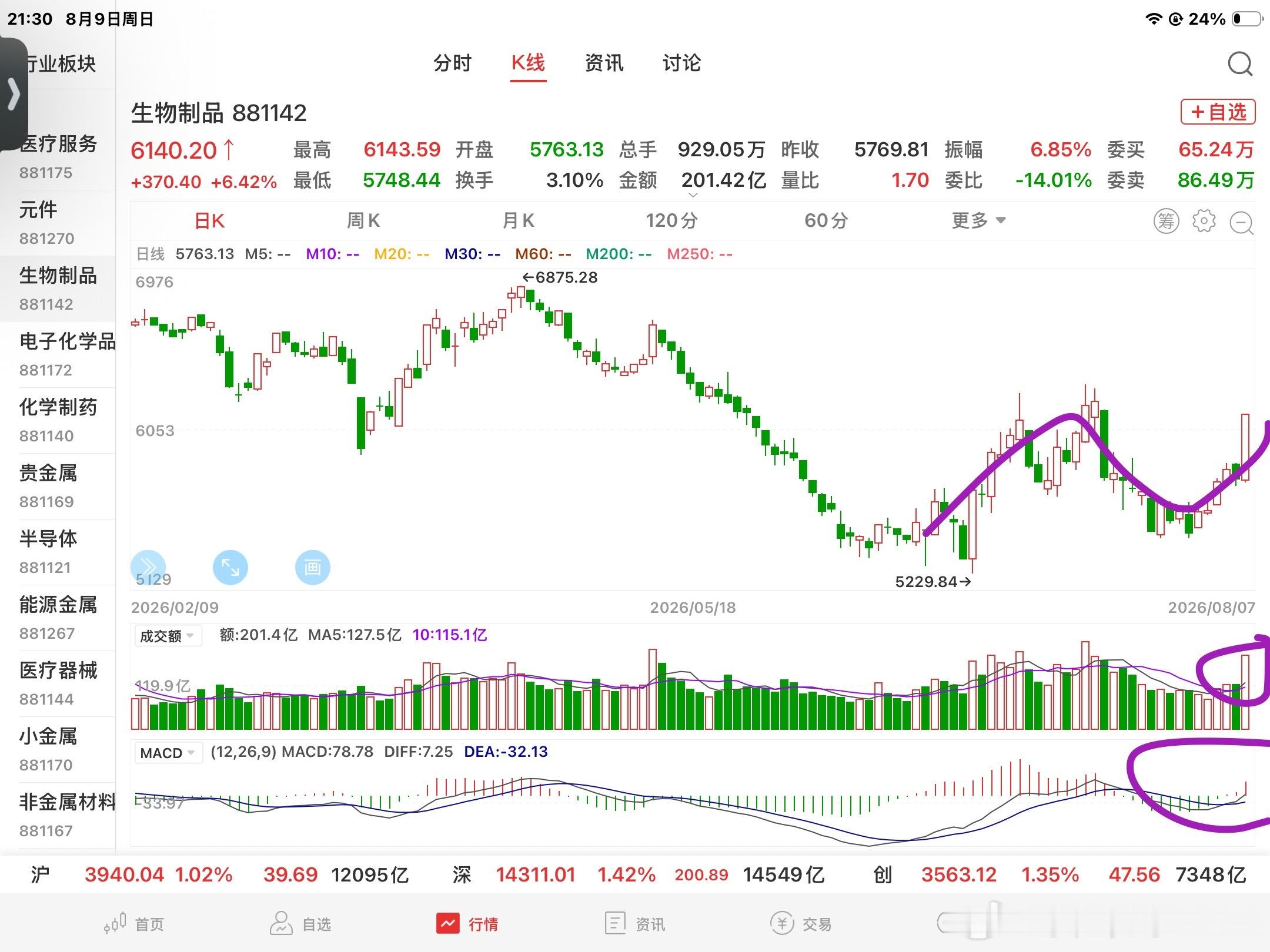The width and height of the screenshot is (1270, 952).
Task: Open the search magnifier icon
Action: tap(1240, 63)
